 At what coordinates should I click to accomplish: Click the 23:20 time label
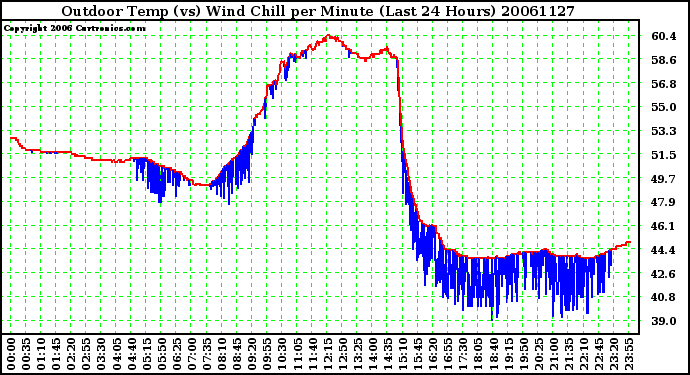pos(614,354)
